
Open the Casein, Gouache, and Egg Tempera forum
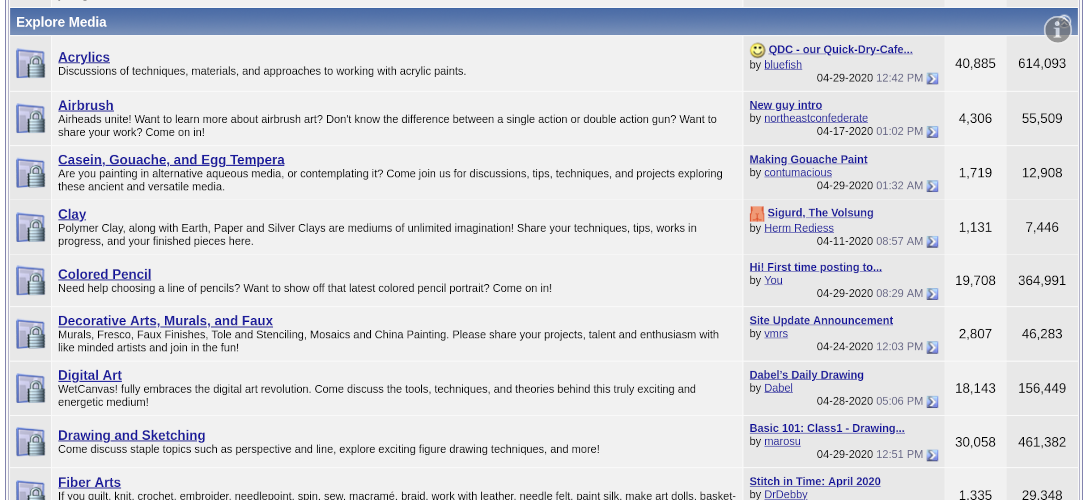point(171,160)
